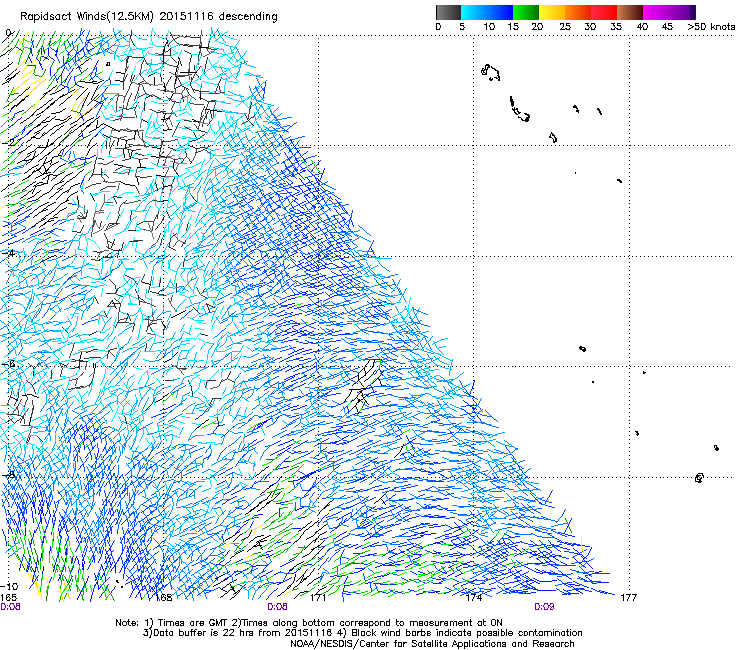Screen dimensions: 740x650
Task: Click the red 30-35 knots legend swatch
Action: (x=604, y=12)
